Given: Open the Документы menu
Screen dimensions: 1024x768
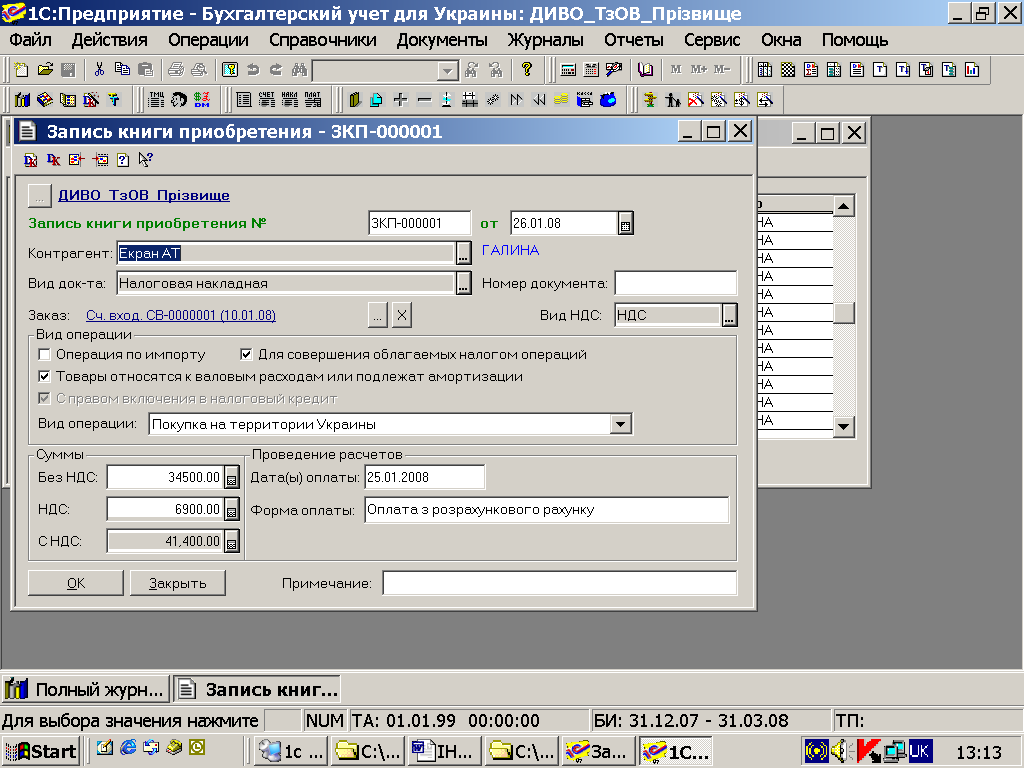Looking at the screenshot, I should [x=442, y=40].
